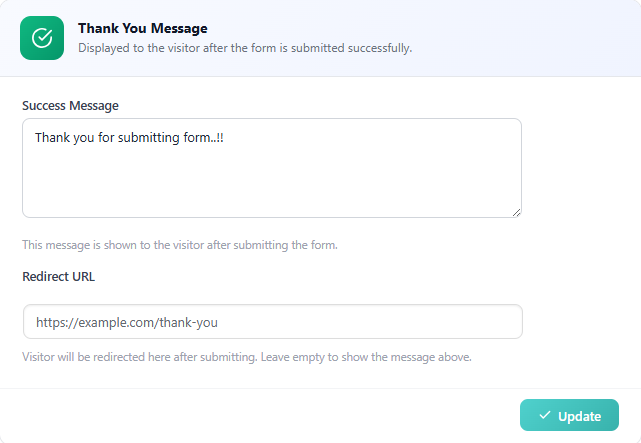The height and width of the screenshot is (443, 641).
Task: Click the green checkmark circle header icon
Action: coord(42,38)
